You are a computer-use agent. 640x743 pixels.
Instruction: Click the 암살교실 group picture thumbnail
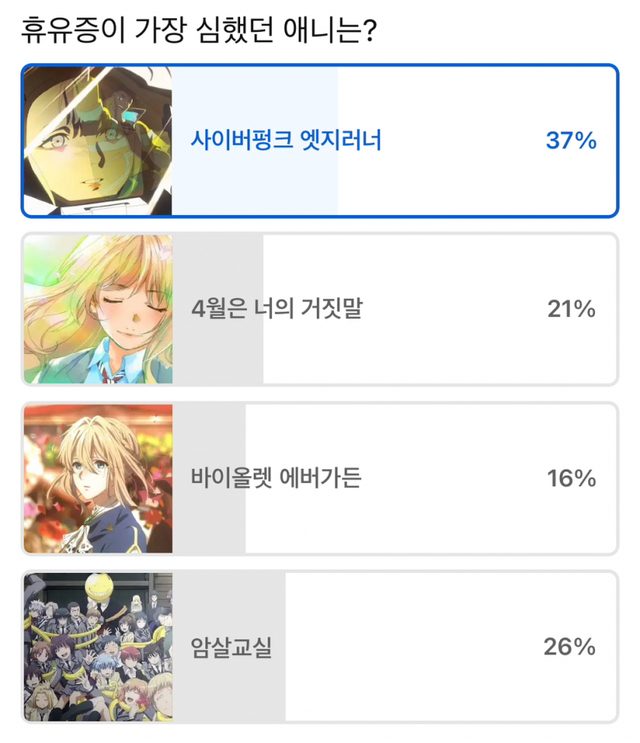[x=98, y=647]
